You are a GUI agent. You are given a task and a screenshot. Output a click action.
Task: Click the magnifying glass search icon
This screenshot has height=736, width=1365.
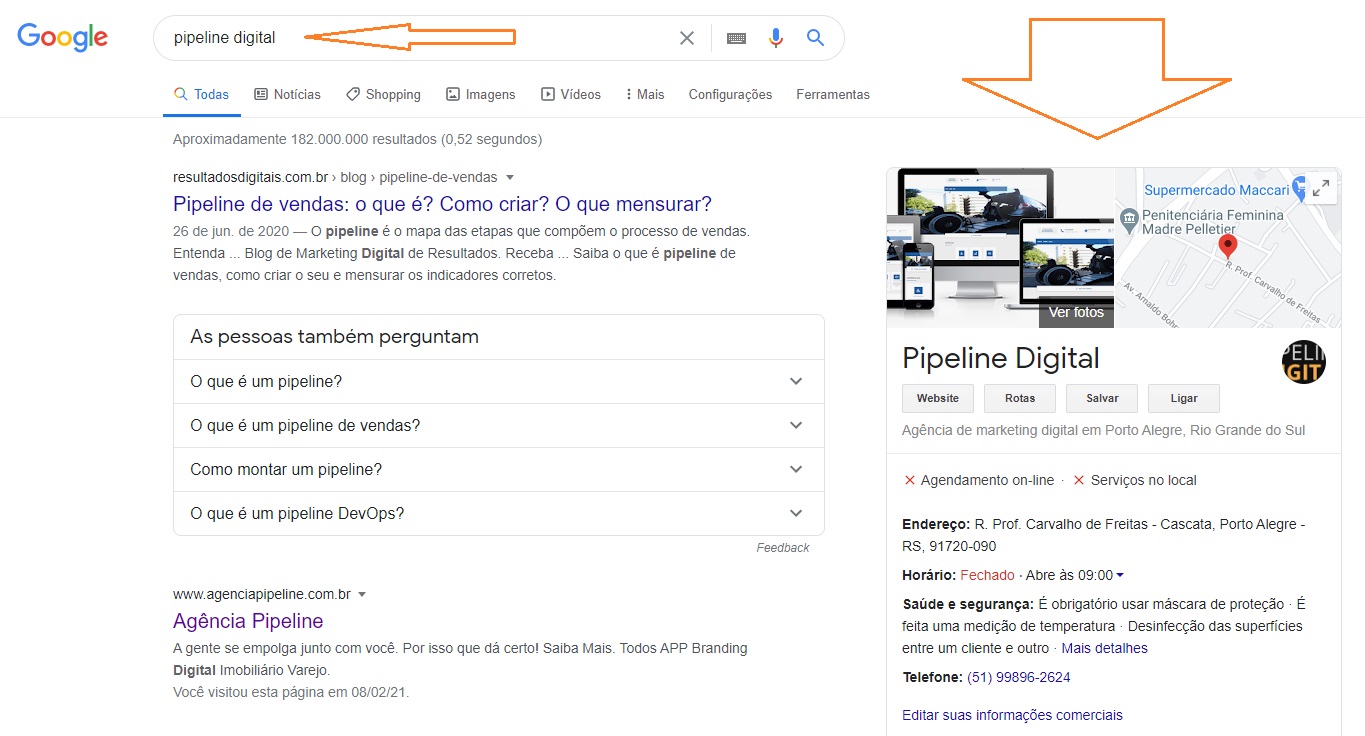tap(814, 37)
